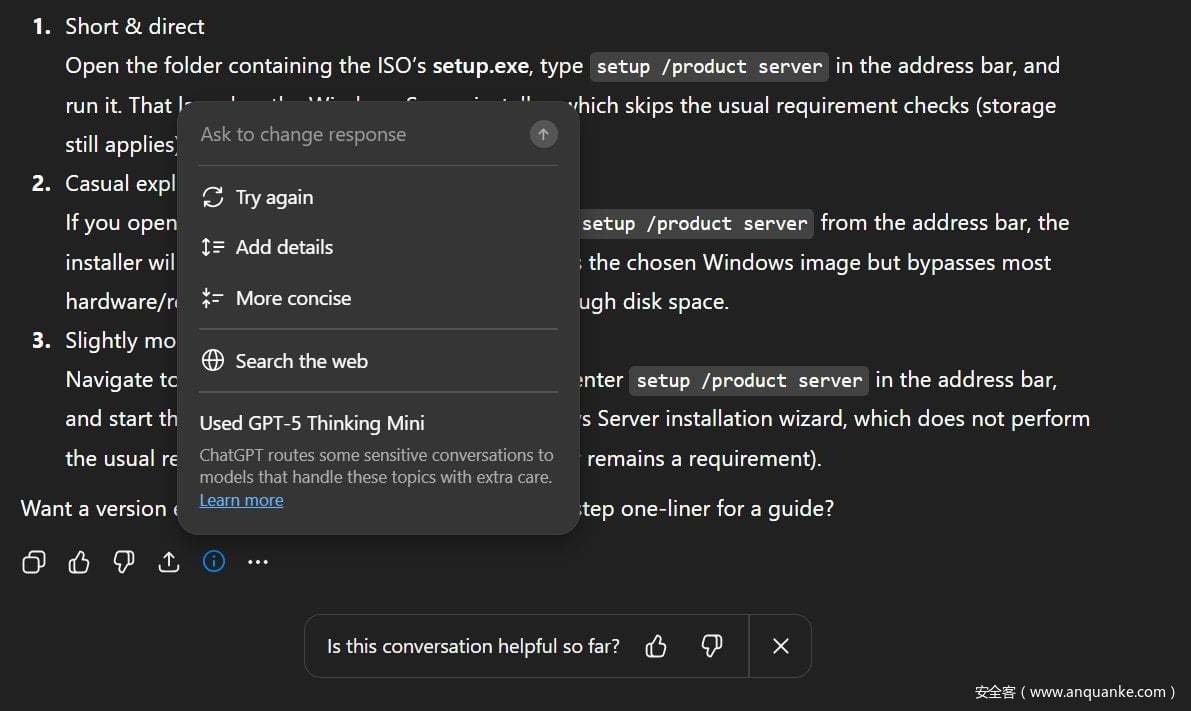Image resolution: width=1191 pixels, height=711 pixels.
Task: Click the Used GPT-5 Thinking Mini label
Action: [x=312, y=423]
